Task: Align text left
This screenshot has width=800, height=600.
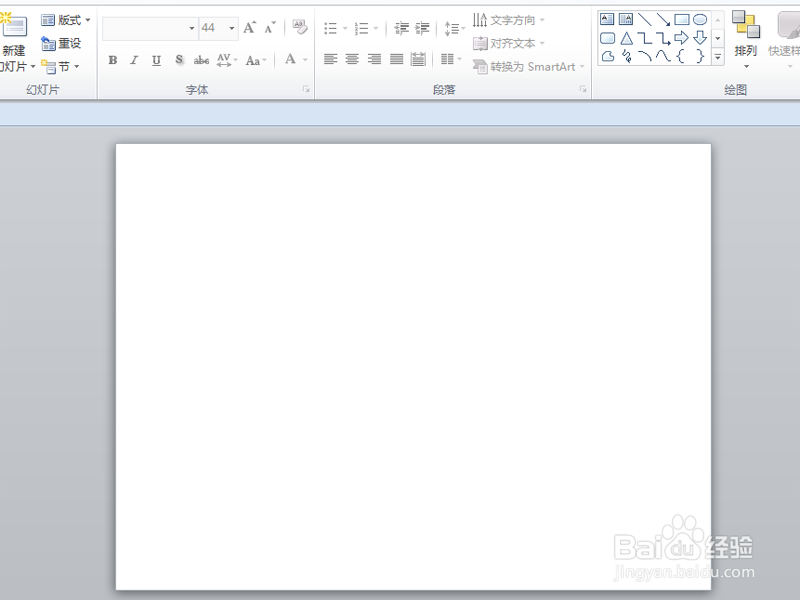Action: pos(331,60)
